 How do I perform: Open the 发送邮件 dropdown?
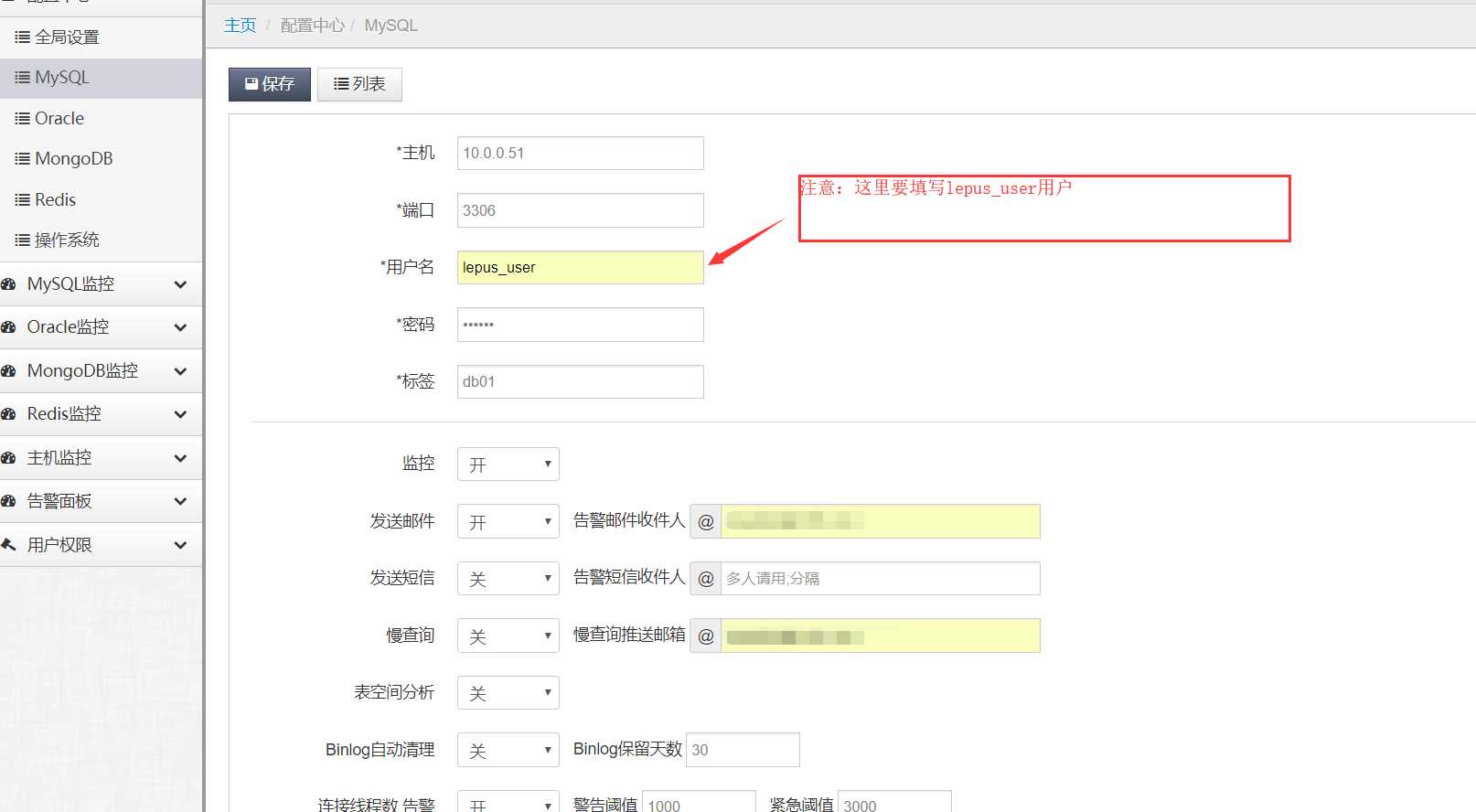pyautogui.click(x=508, y=521)
